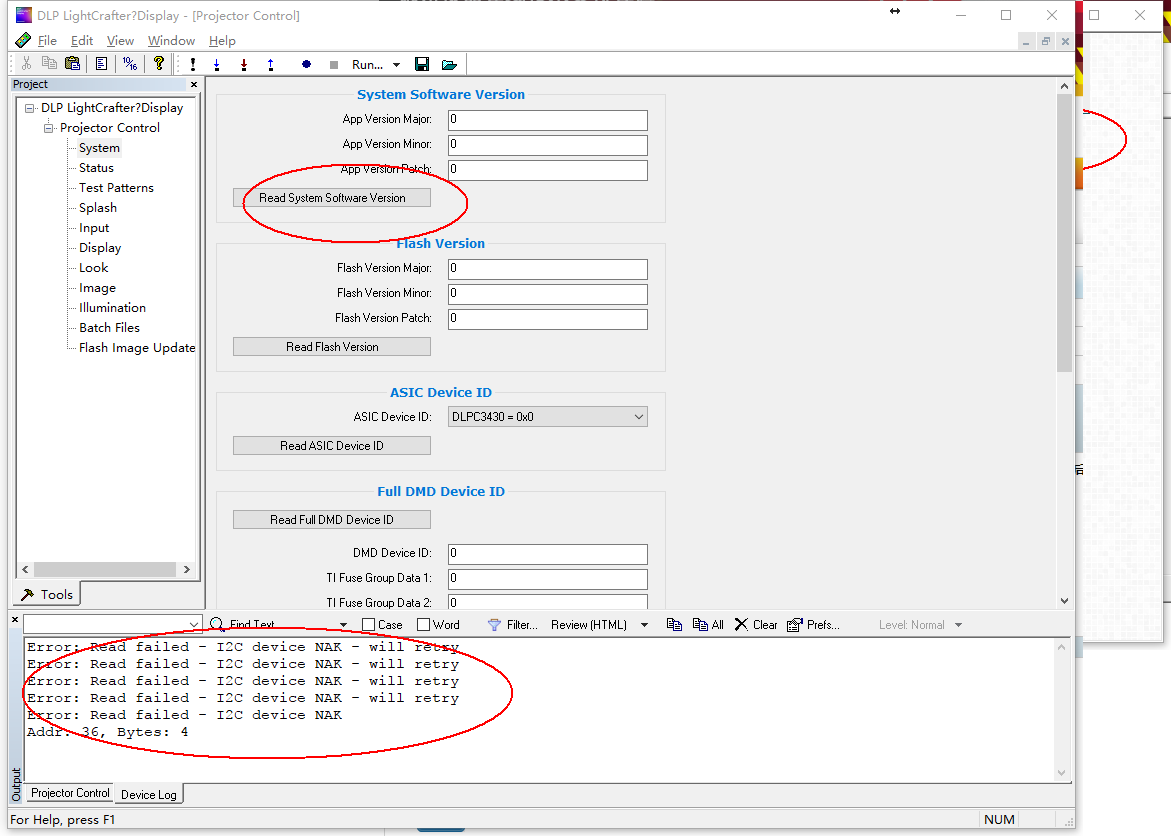Click the DMD Device ID input field
This screenshot has height=836, width=1171.
(547, 554)
